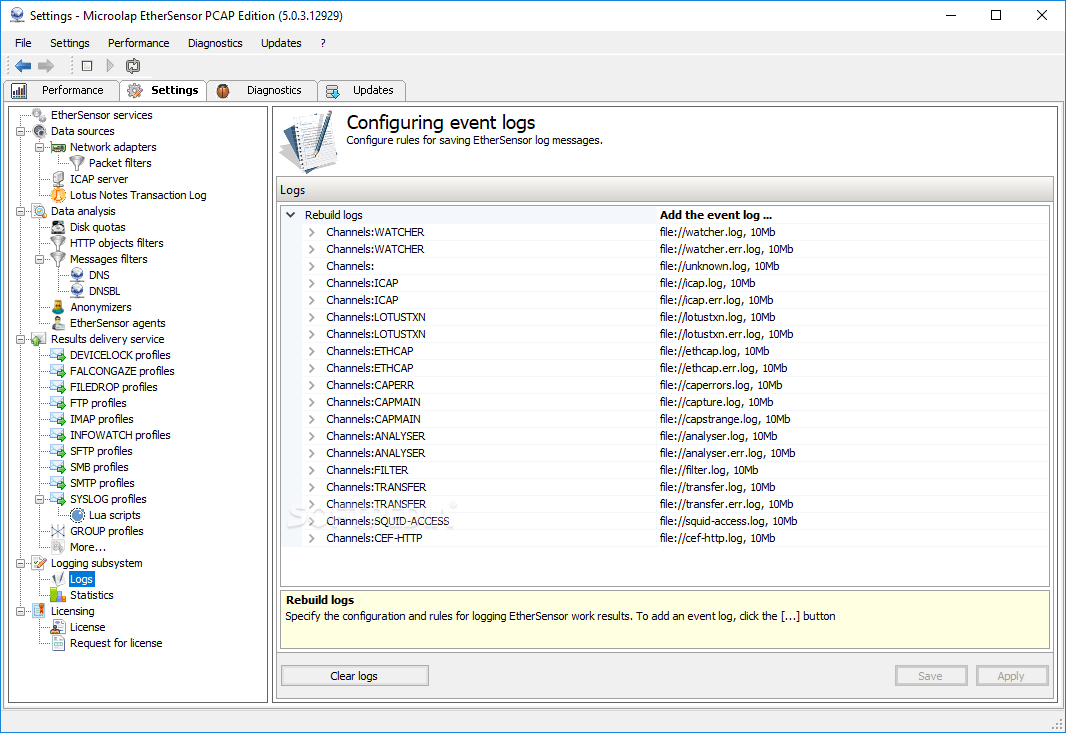Select INFOWATCH profiles in the tree
1066x733 pixels.
[120, 435]
